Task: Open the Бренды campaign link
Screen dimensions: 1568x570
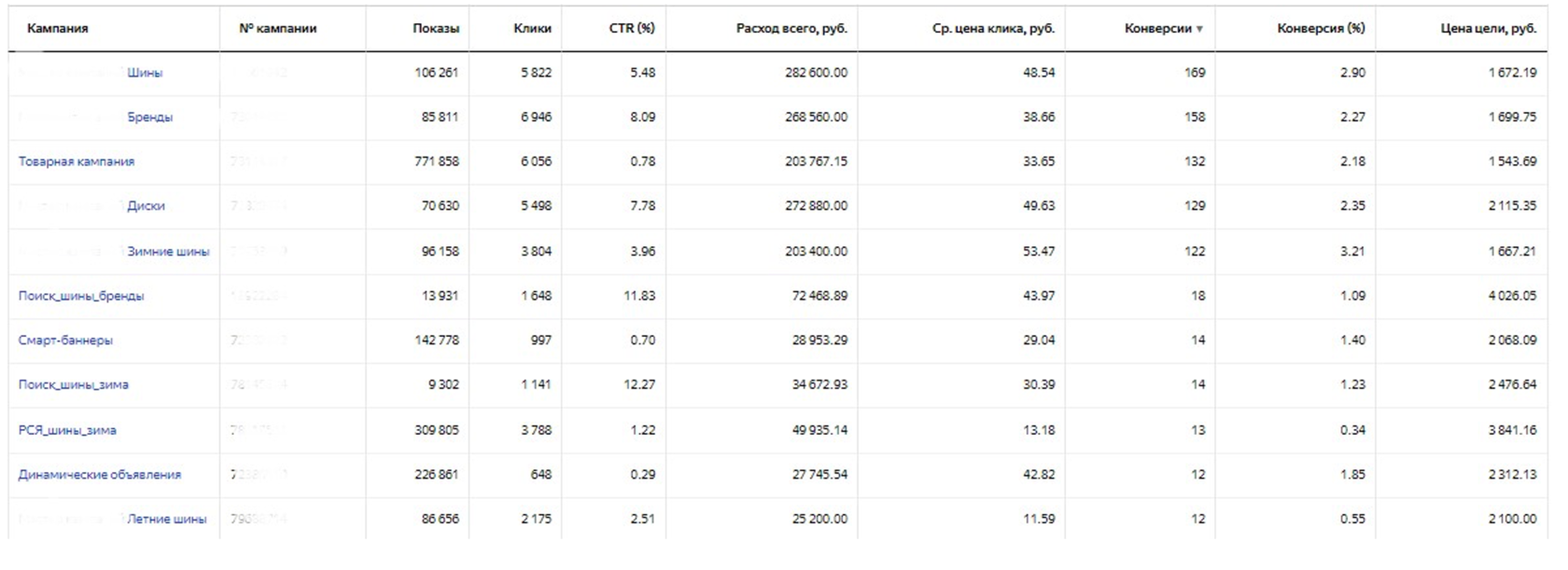Action: [x=149, y=118]
